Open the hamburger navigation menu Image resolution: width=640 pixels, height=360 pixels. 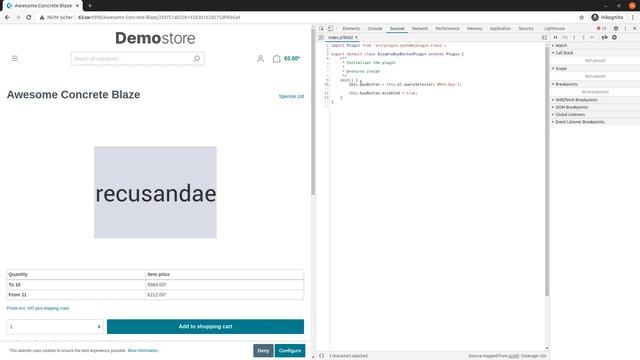point(15,58)
